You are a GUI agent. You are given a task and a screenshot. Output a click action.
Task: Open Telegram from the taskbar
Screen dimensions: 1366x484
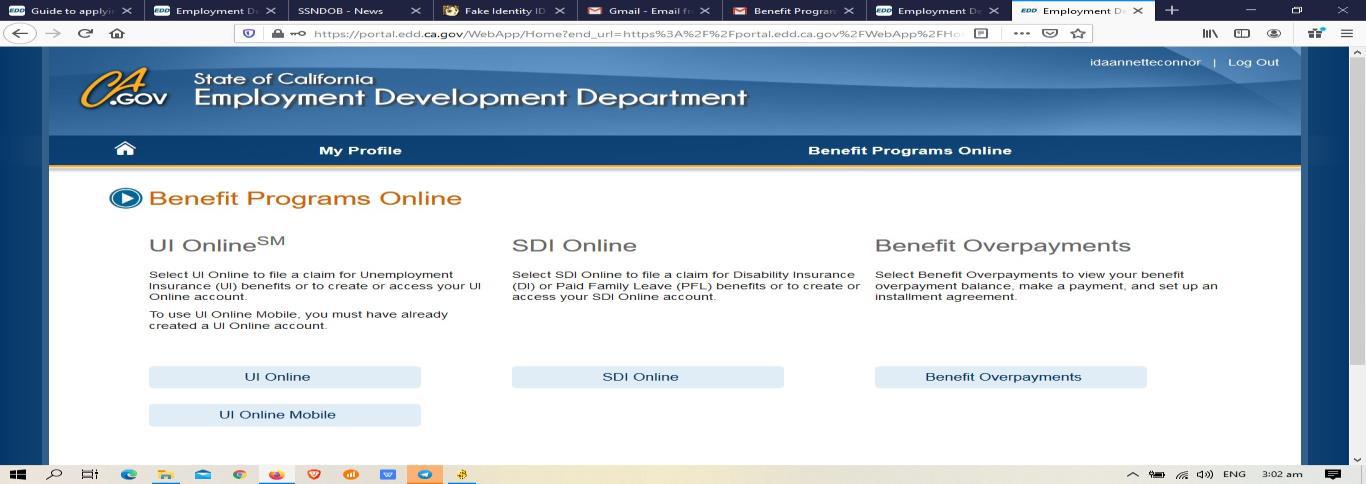point(424,475)
